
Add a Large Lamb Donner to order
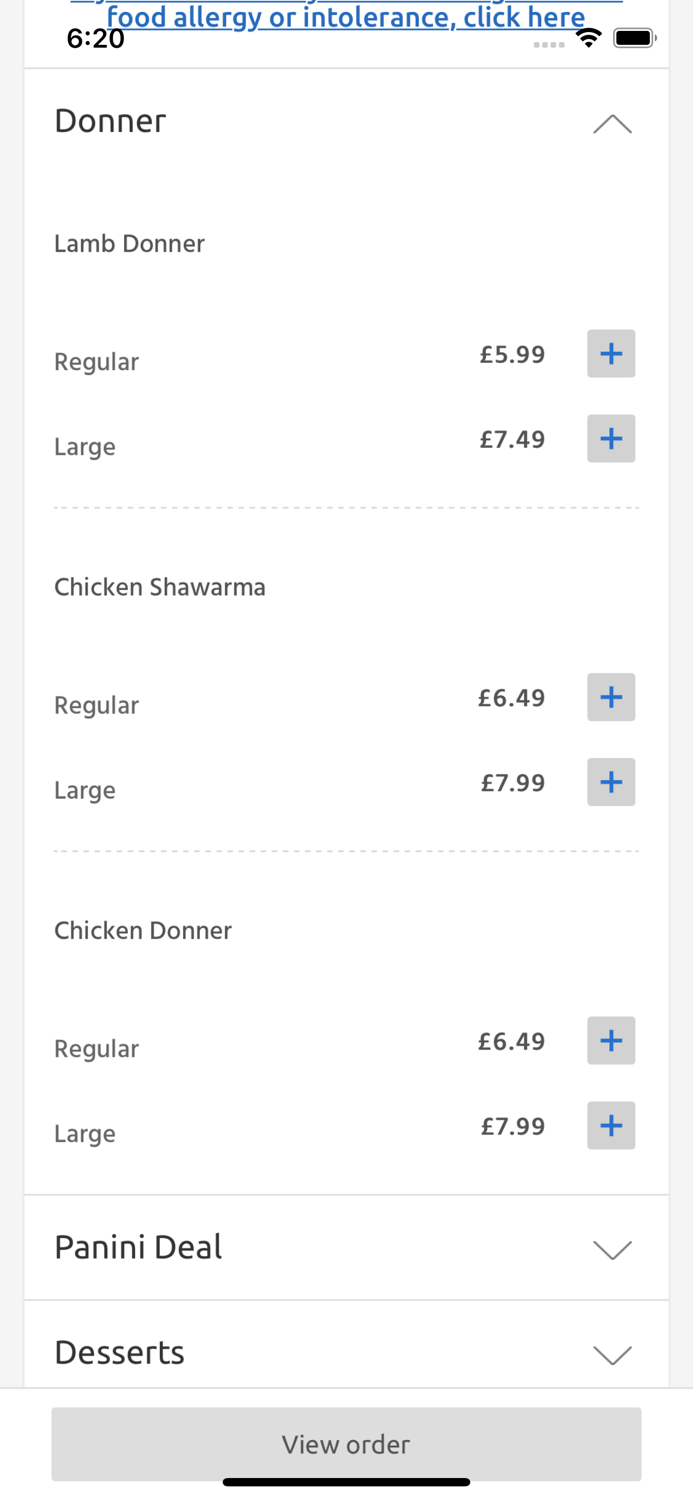click(611, 438)
